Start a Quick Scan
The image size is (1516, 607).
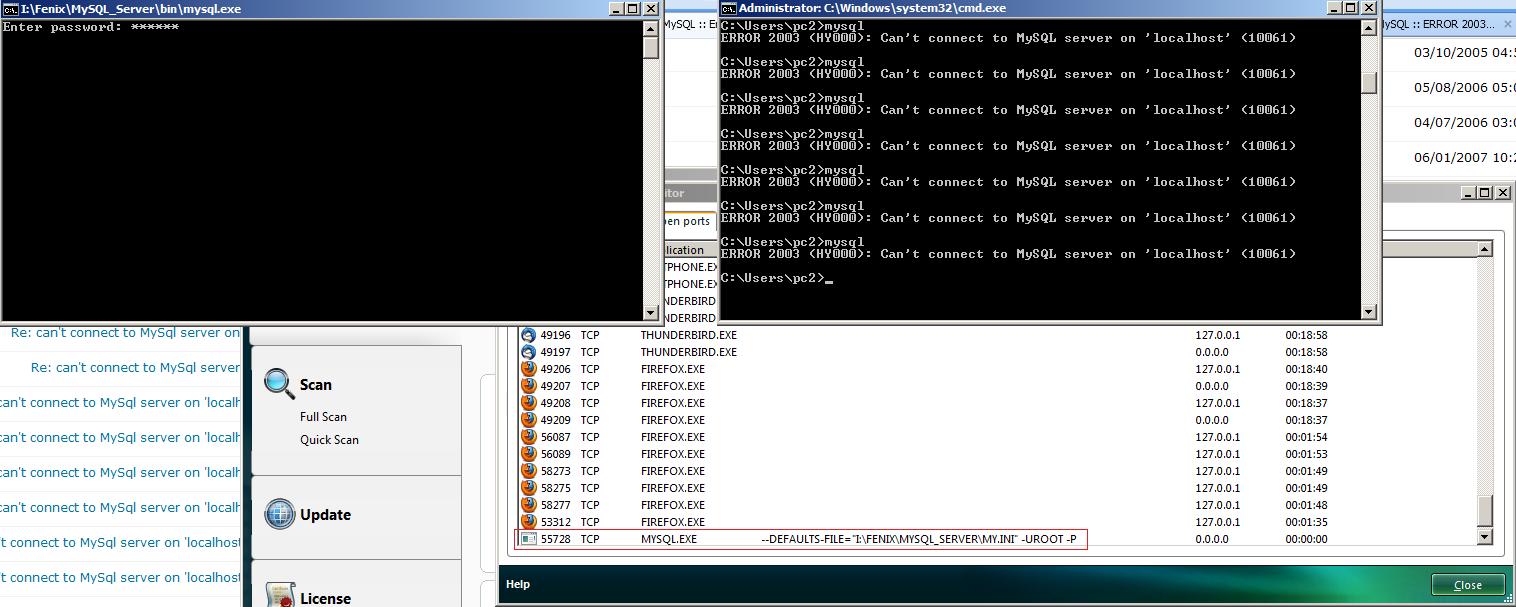[x=329, y=440]
